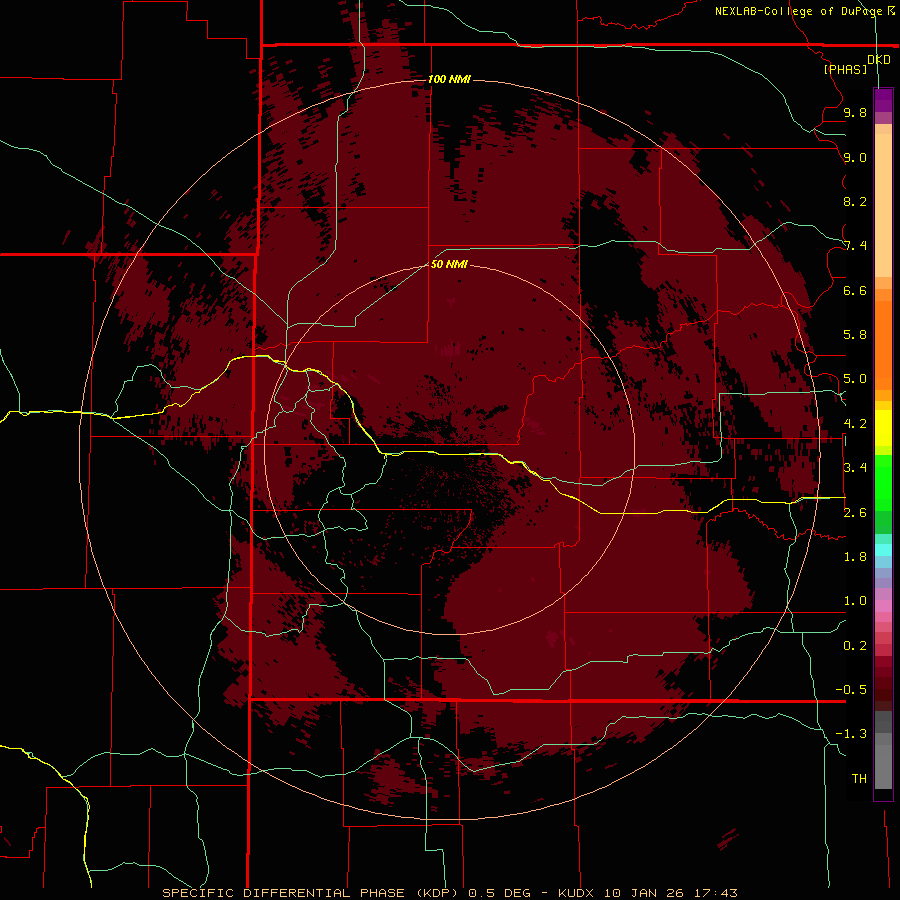The image size is (900, 900).
Task: Click the purple top band of color scale
Action: click(x=883, y=100)
